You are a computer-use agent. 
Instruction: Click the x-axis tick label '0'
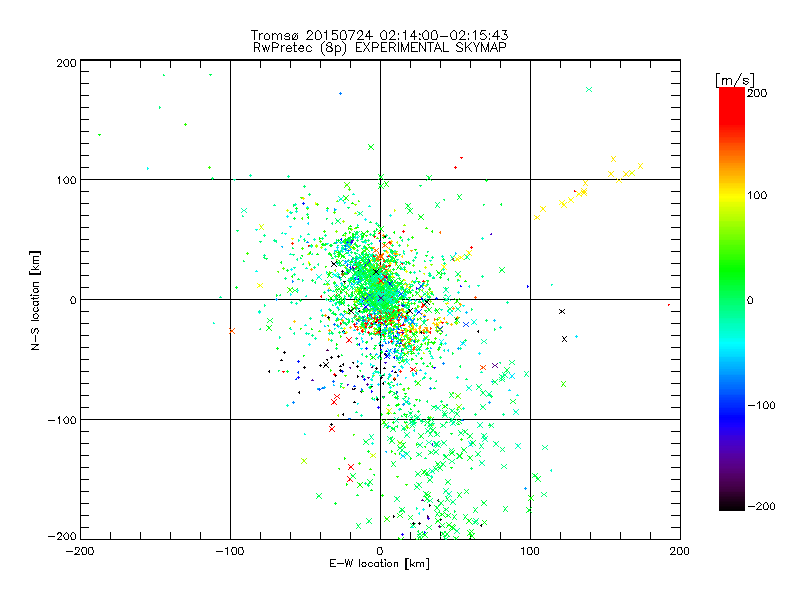pos(380,551)
